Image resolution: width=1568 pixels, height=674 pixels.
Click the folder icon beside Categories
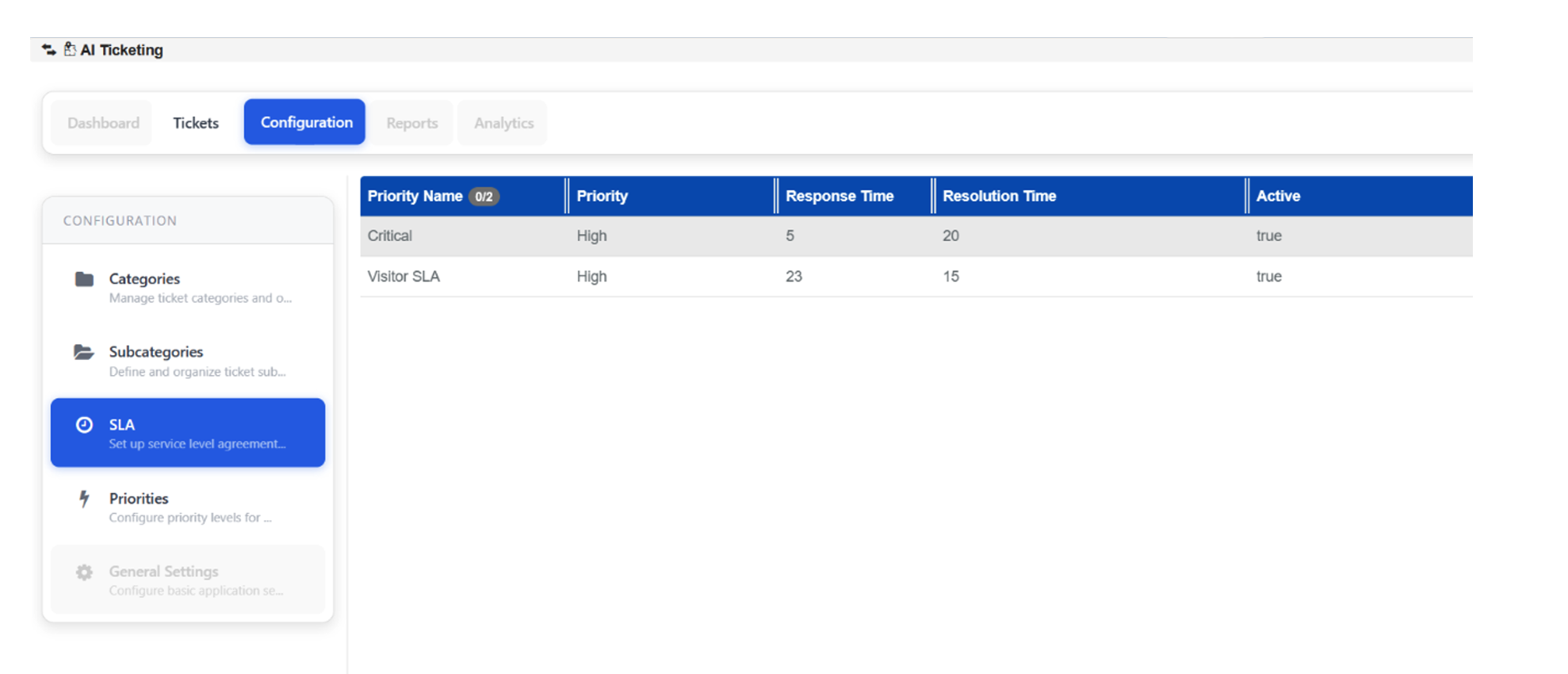(x=84, y=279)
